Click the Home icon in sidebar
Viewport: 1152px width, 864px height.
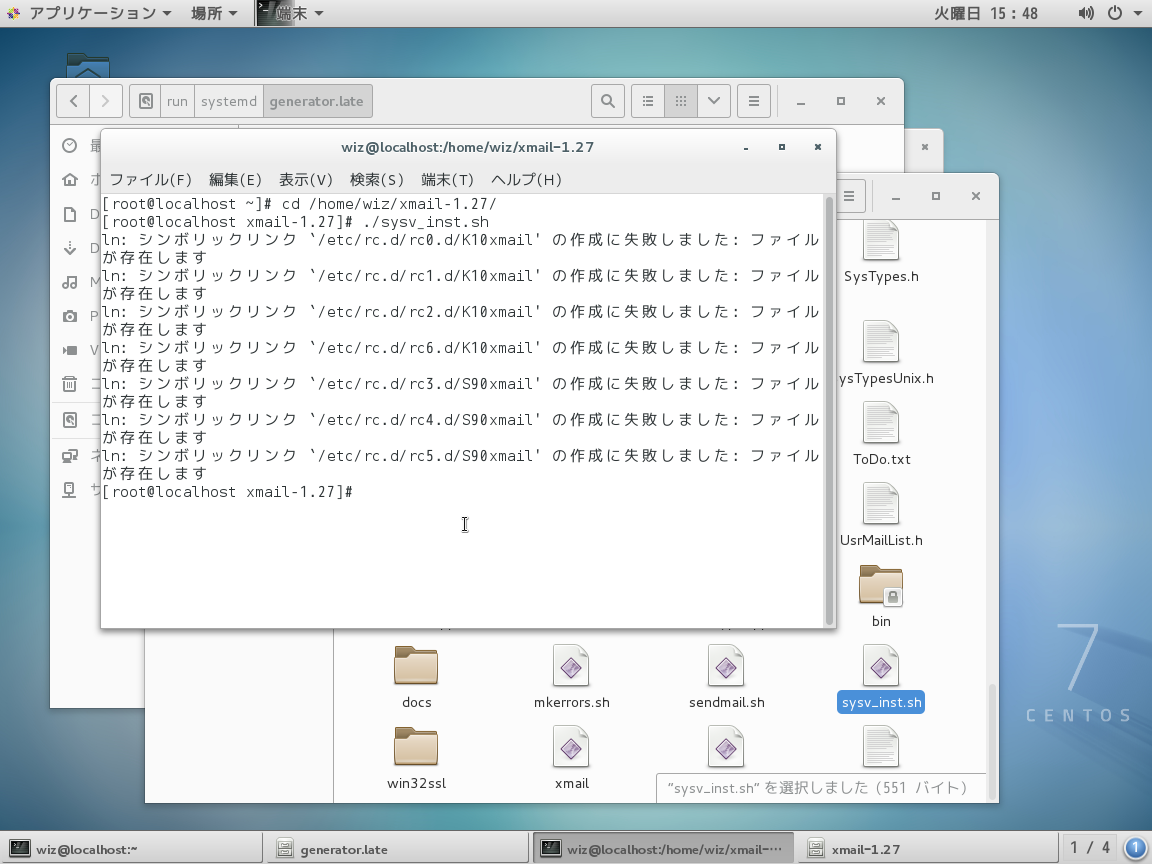pyautogui.click(x=70, y=179)
